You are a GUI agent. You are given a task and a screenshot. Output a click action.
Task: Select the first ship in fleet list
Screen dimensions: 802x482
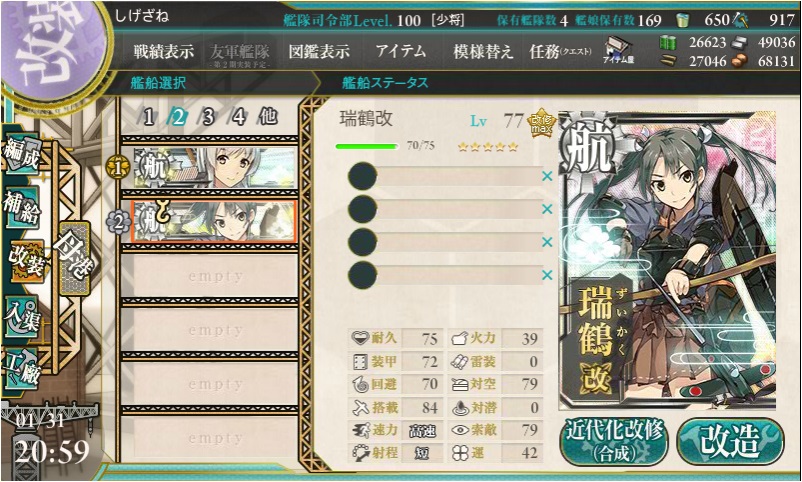coord(210,167)
